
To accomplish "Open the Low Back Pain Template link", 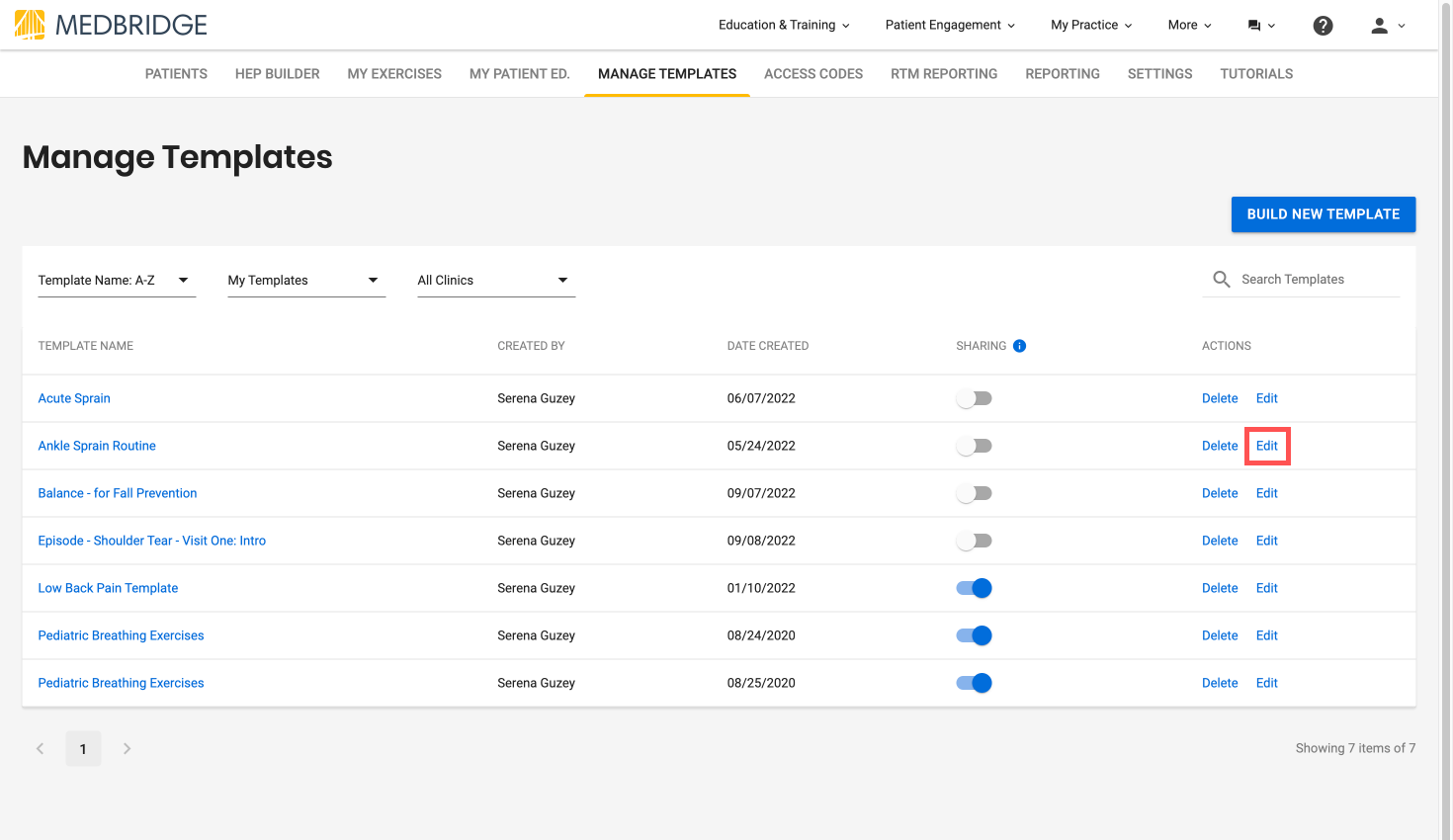I will coord(108,588).
